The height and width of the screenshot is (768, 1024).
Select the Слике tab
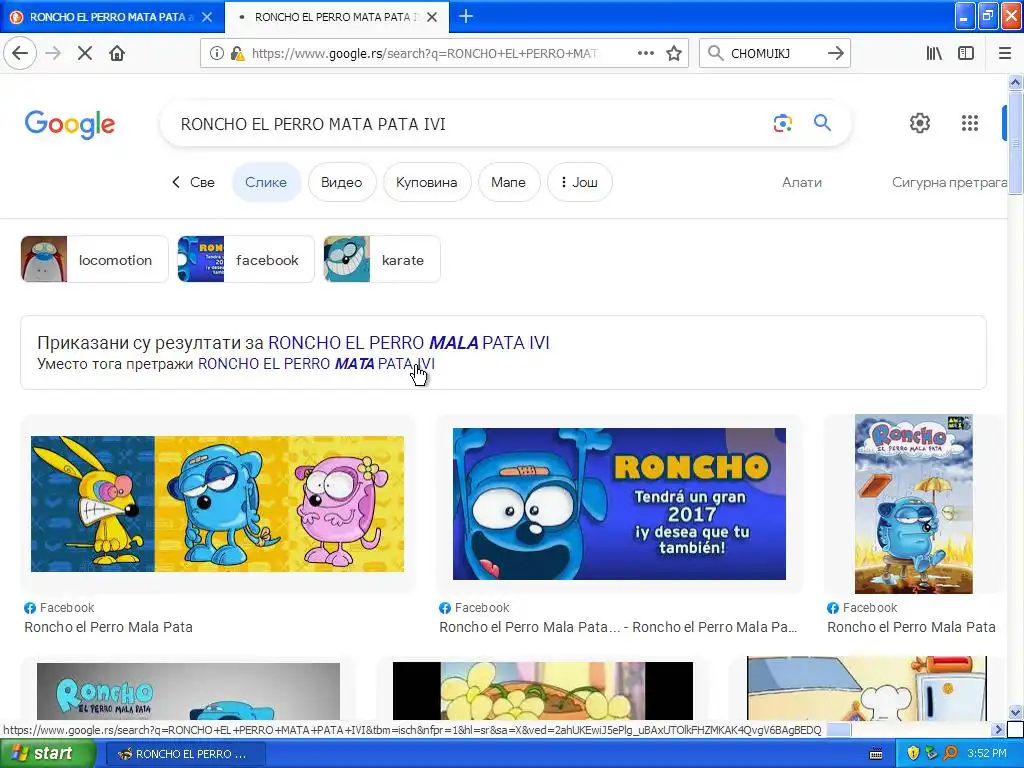[266, 182]
